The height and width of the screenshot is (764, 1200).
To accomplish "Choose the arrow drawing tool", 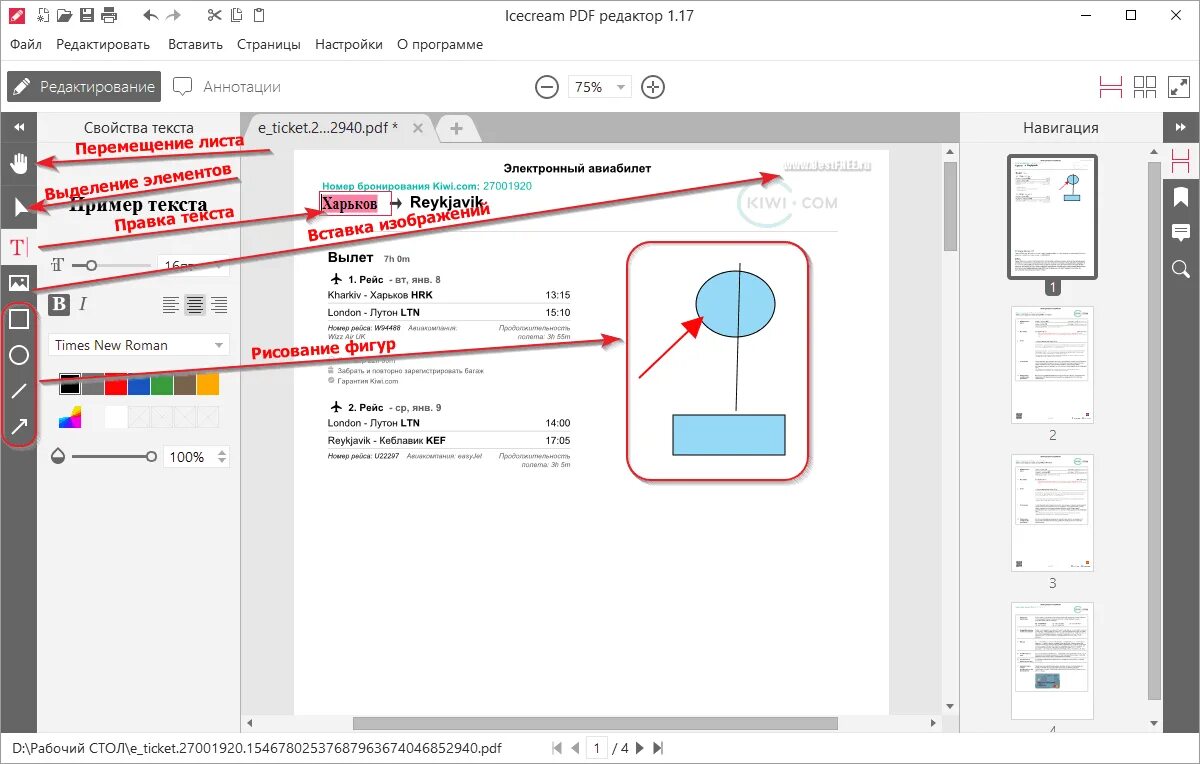I will coord(18,427).
